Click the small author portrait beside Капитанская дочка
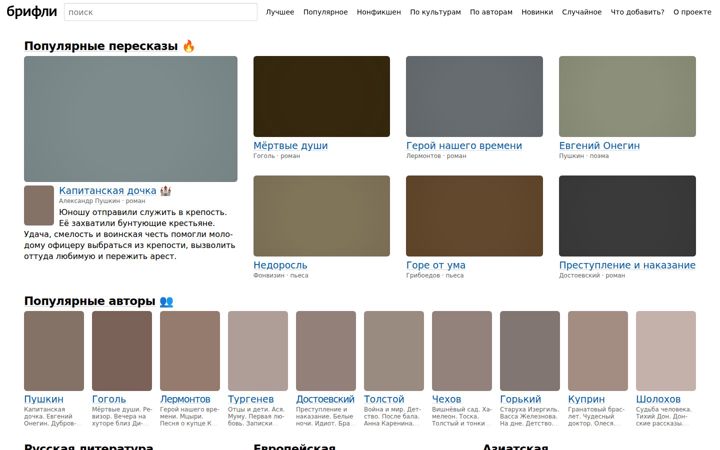 [x=39, y=205]
